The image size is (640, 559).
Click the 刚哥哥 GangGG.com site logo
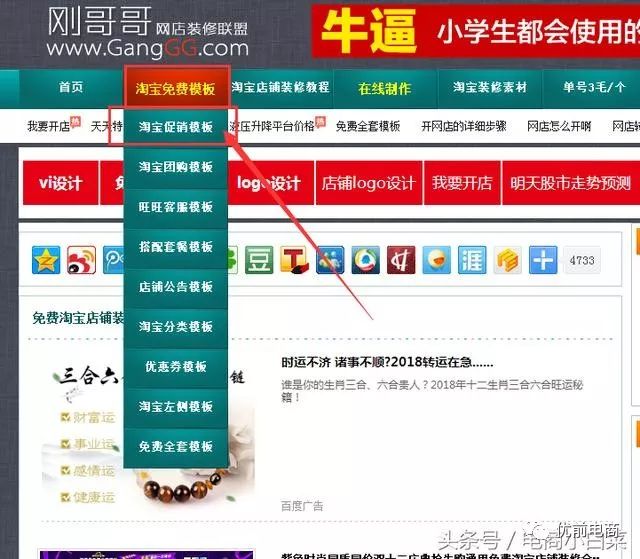point(147,32)
